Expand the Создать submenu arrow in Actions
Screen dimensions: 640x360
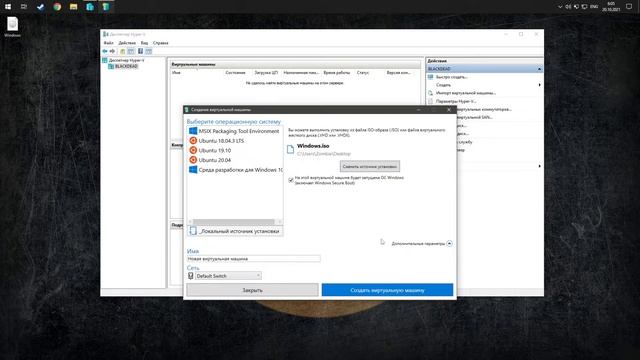click(x=540, y=85)
